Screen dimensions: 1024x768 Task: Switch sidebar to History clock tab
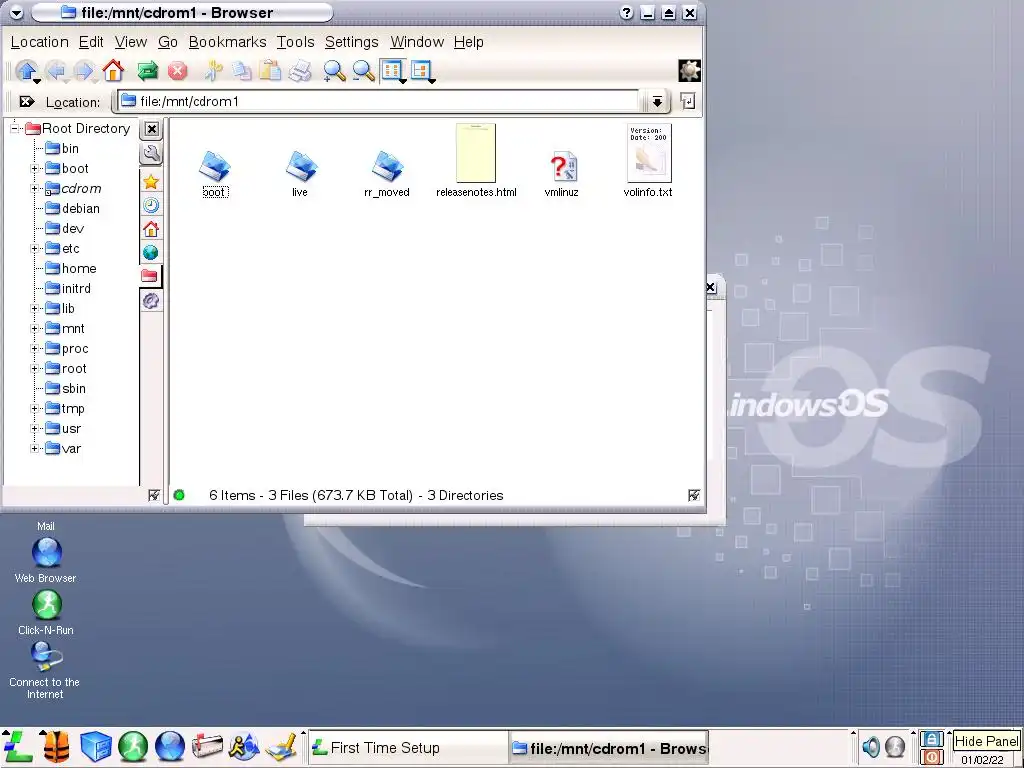(151, 205)
